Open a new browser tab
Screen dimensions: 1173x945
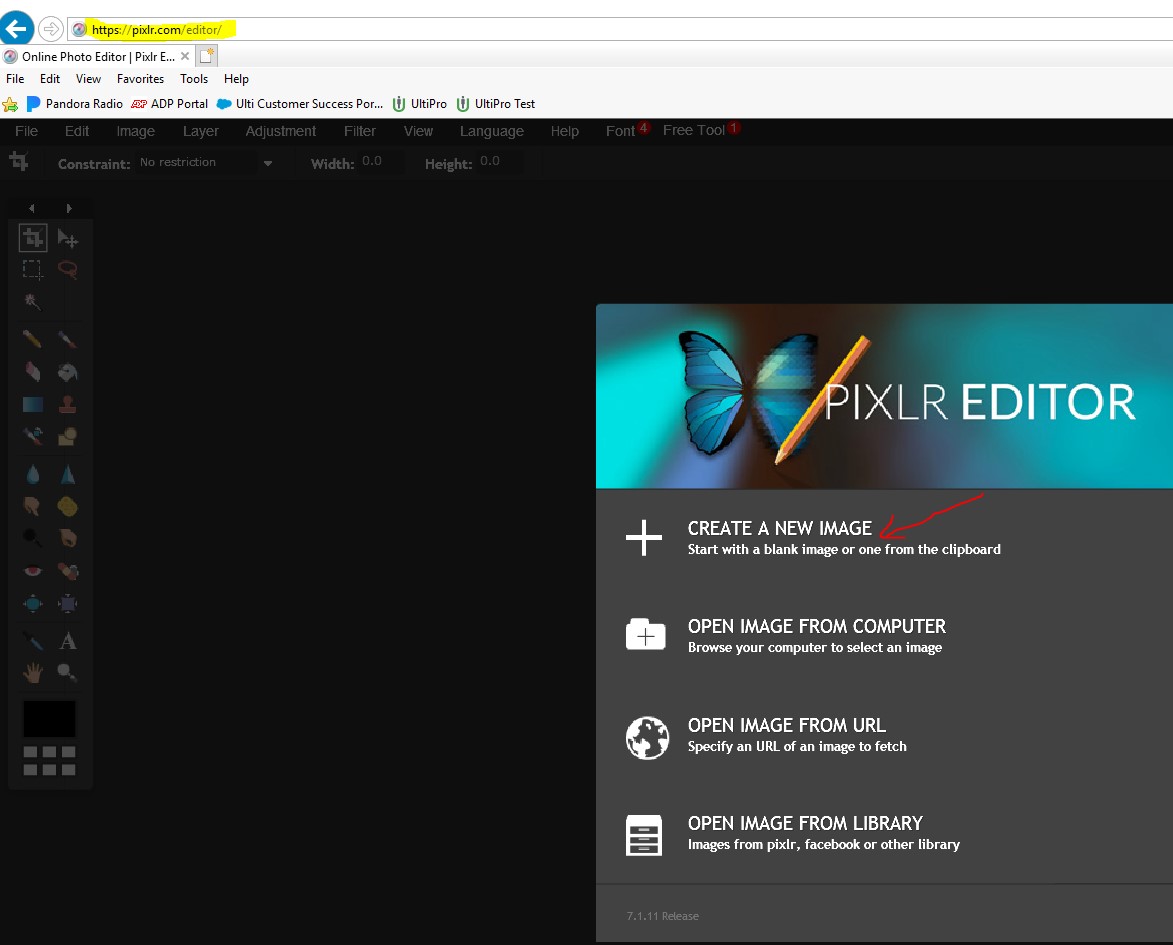tap(207, 55)
